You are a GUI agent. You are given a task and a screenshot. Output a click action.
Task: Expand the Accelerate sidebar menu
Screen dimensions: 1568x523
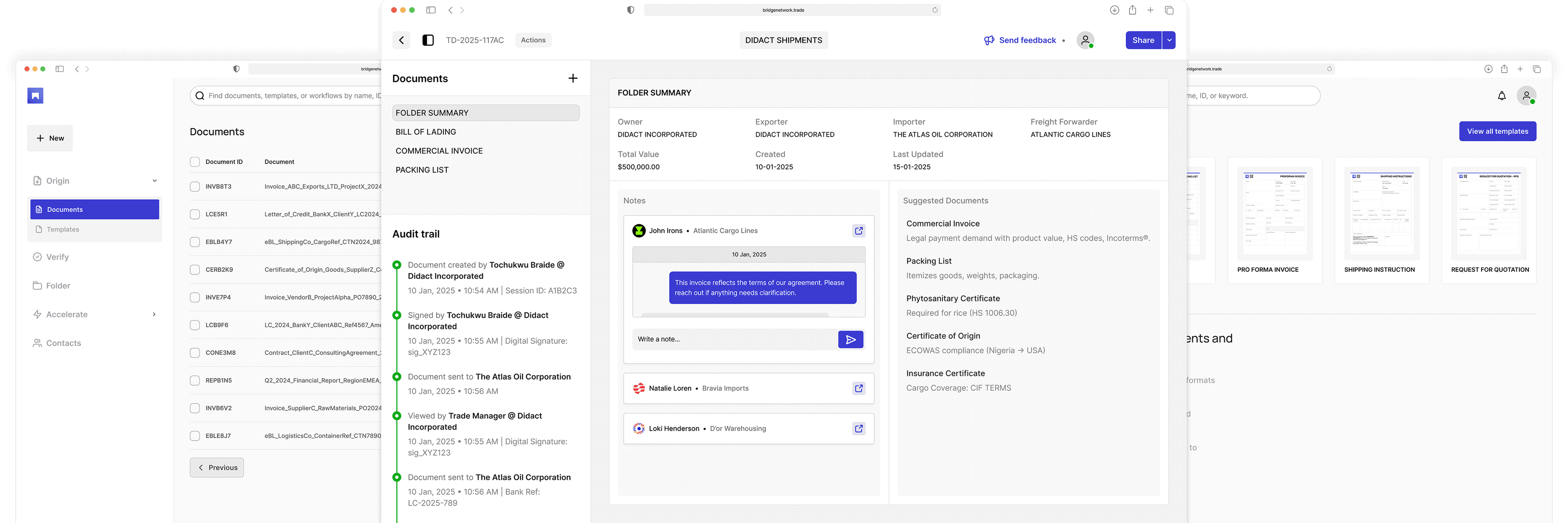154,315
